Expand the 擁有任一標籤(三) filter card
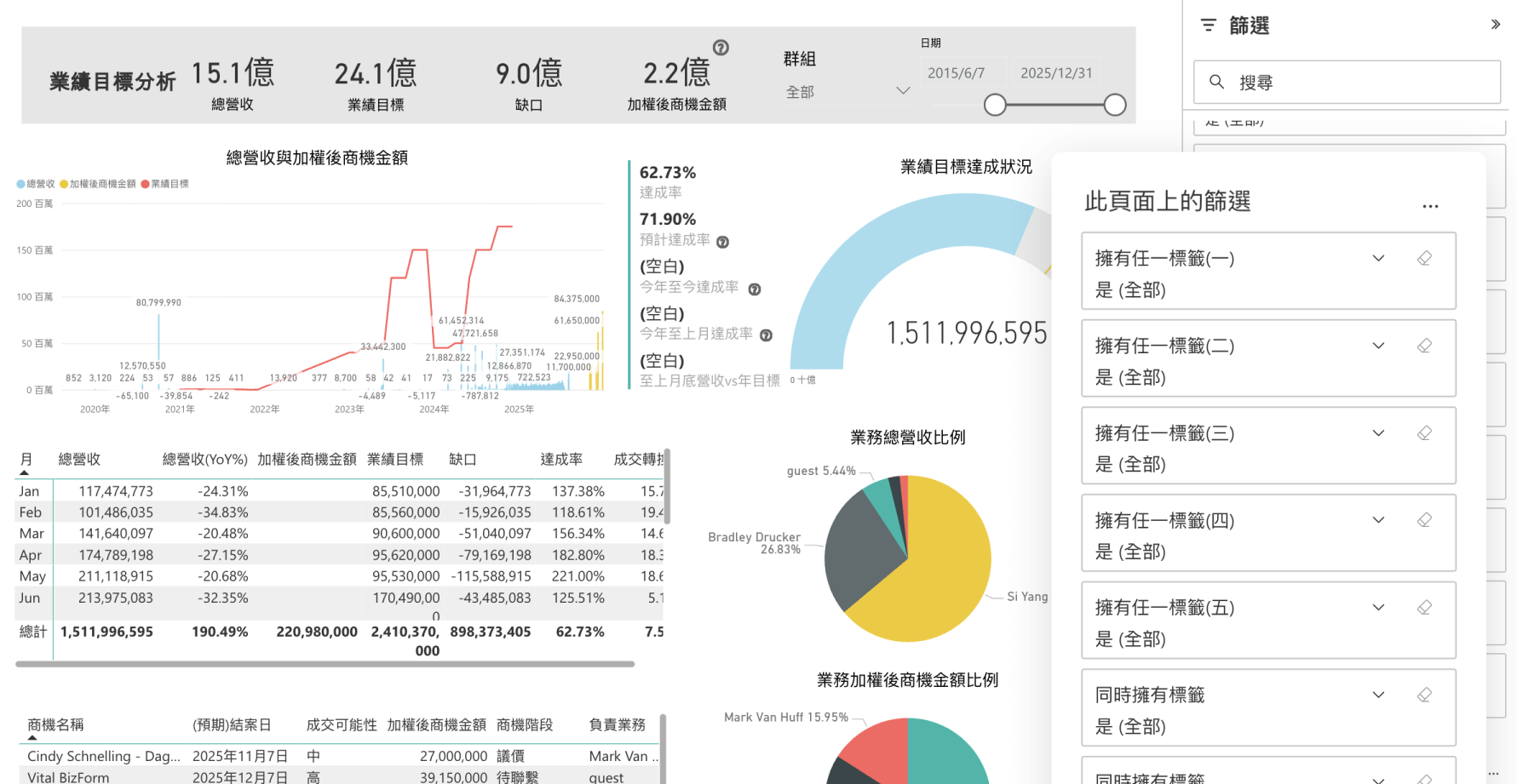The width and height of the screenshot is (1517, 784). [x=1378, y=433]
